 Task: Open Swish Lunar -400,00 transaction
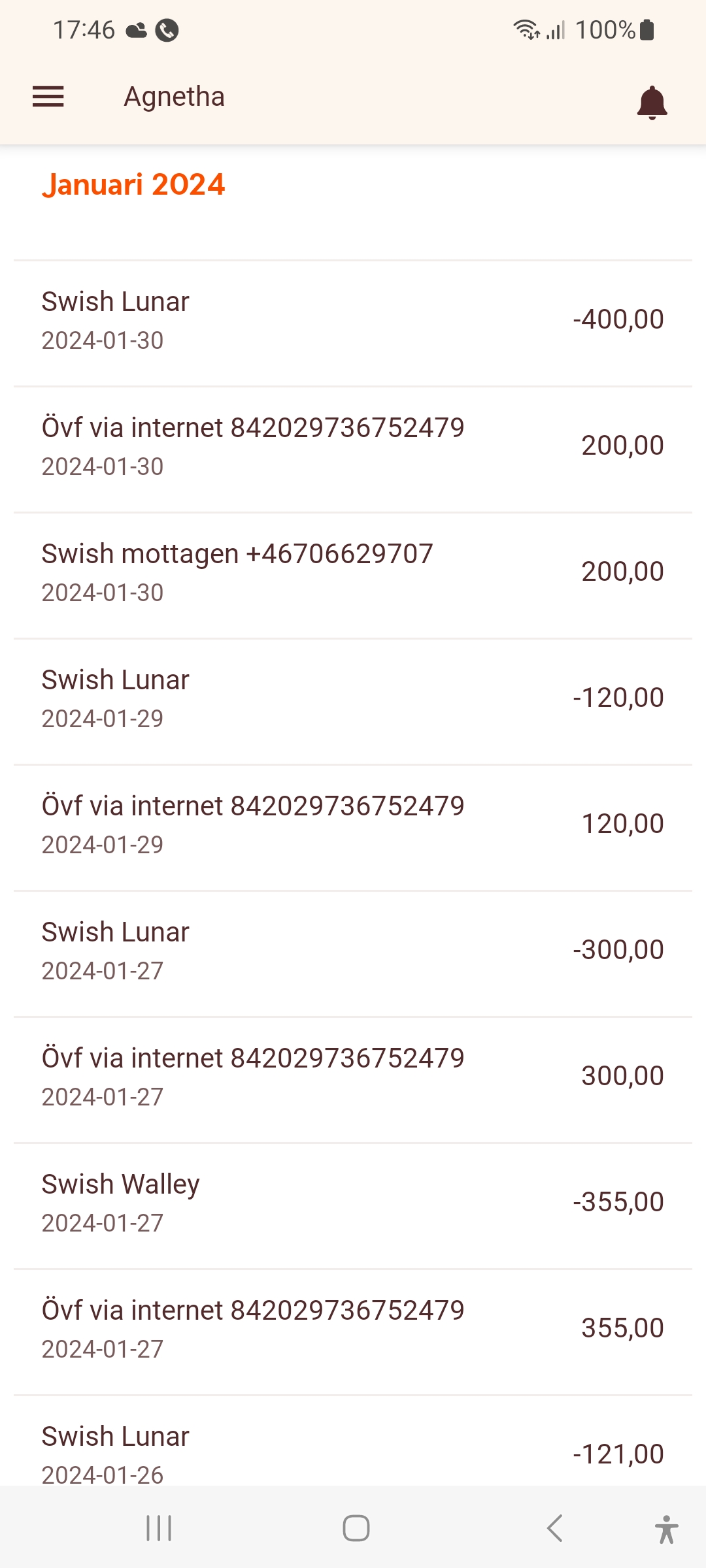pyautogui.click(x=353, y=320)
